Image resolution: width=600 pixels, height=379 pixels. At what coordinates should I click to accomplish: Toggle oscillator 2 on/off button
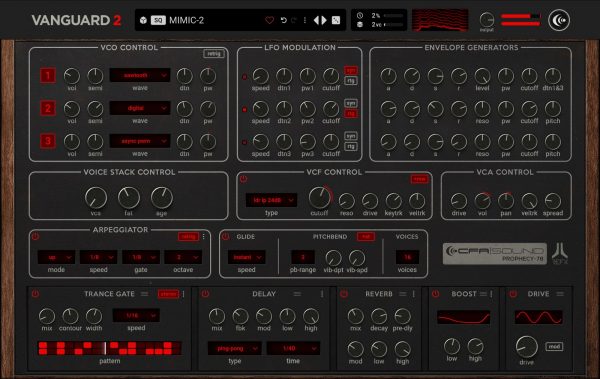48,108
